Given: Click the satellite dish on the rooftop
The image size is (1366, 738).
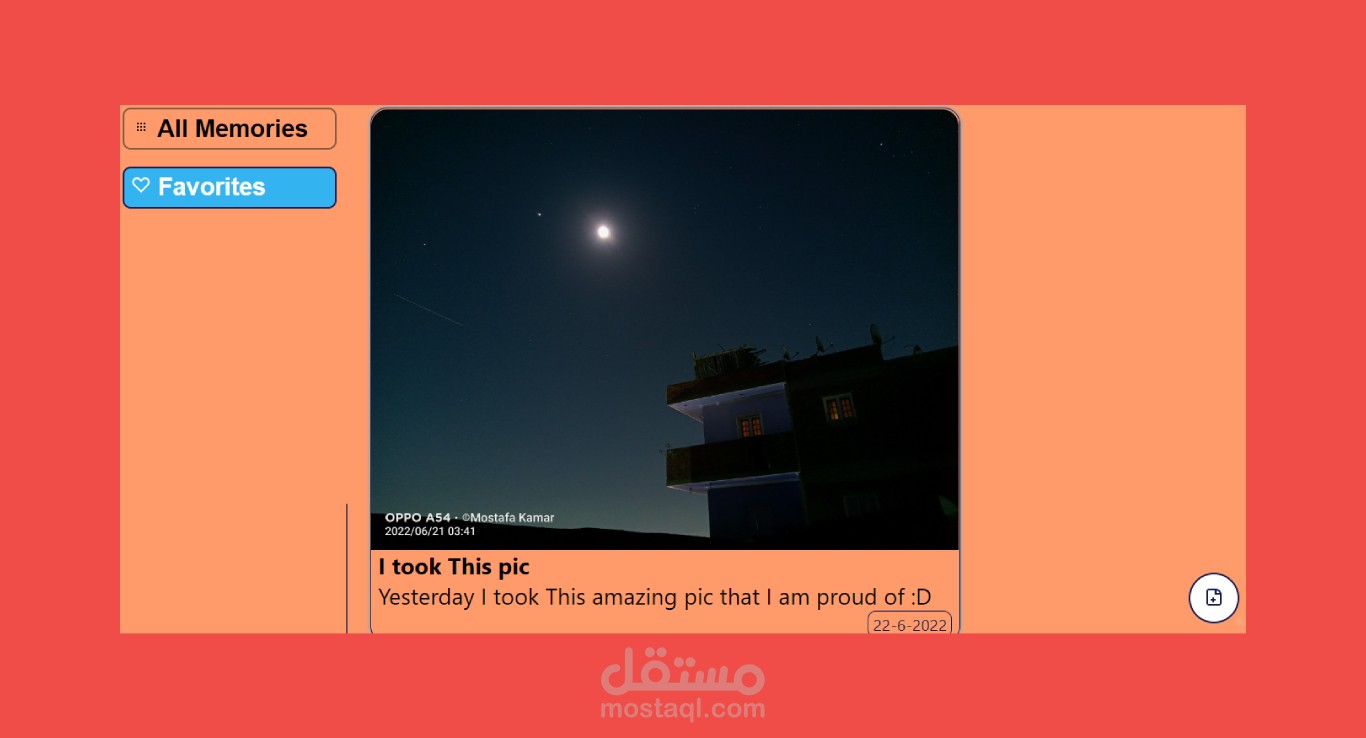Looking at the screenshot, I should pyautogui.click(x=877, y=333).
